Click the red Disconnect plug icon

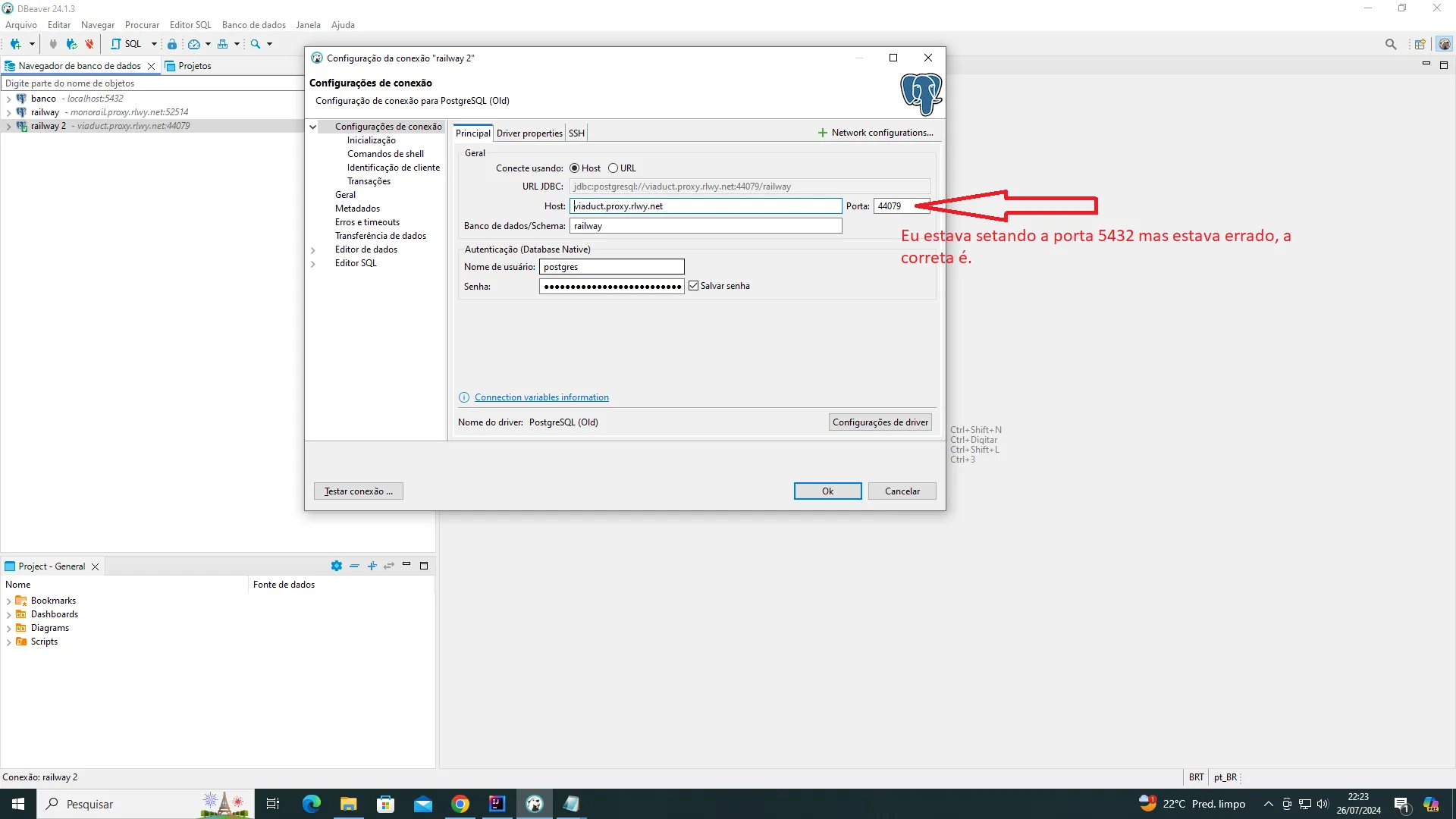[89, 44]
